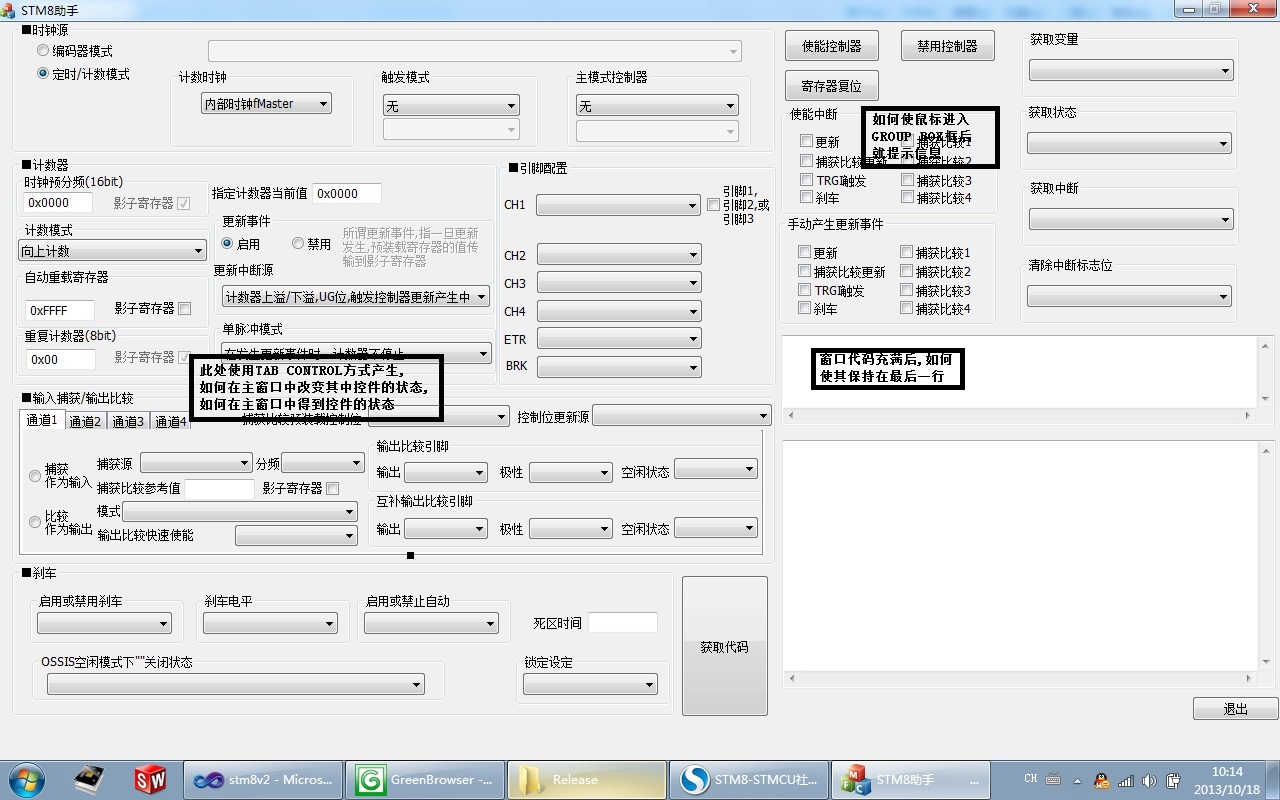
Task: Open the SolidWorks taskbar icon
Action: [x=150, y=779]
